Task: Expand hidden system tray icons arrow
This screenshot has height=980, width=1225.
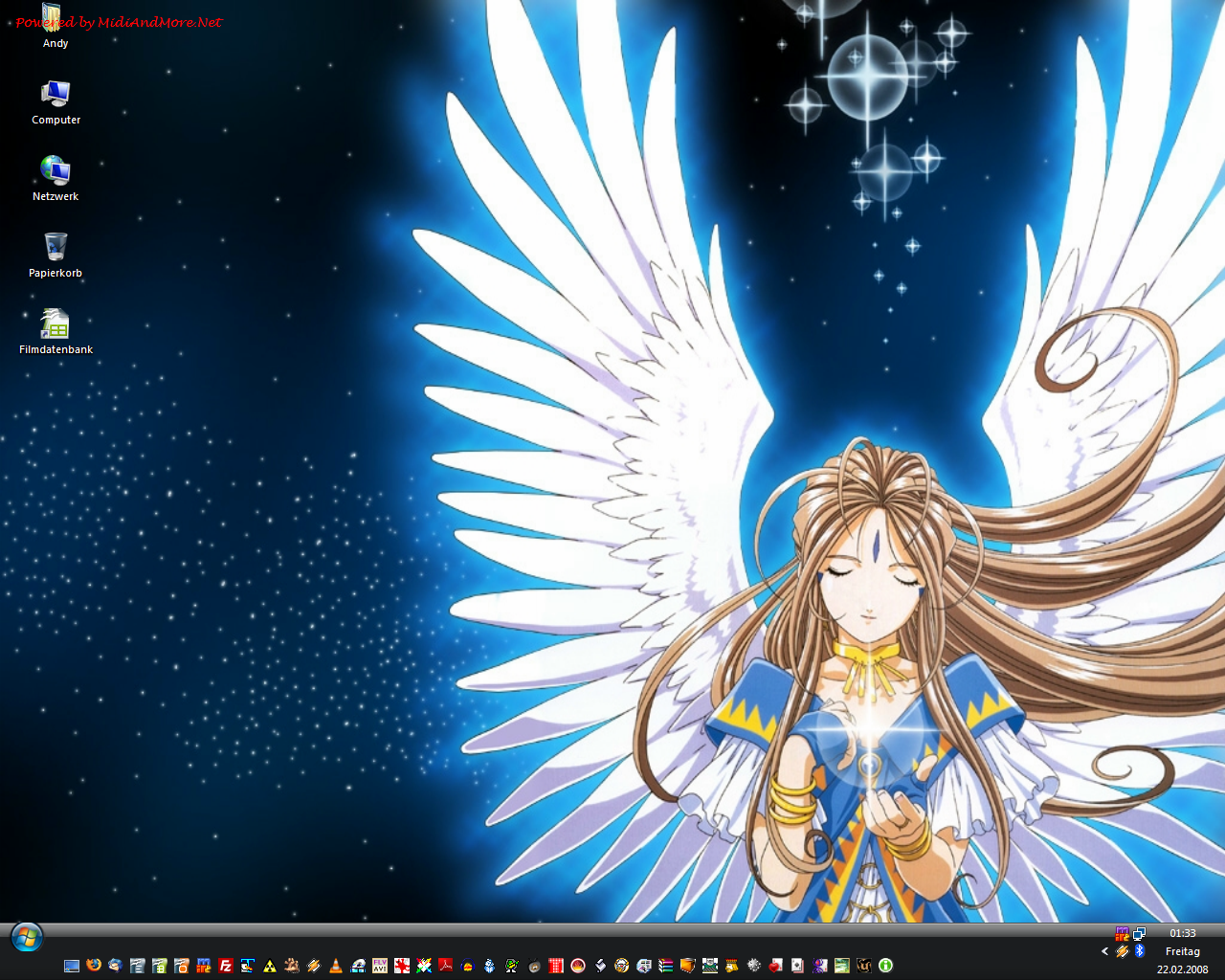Action: [x=1104, y=951]
